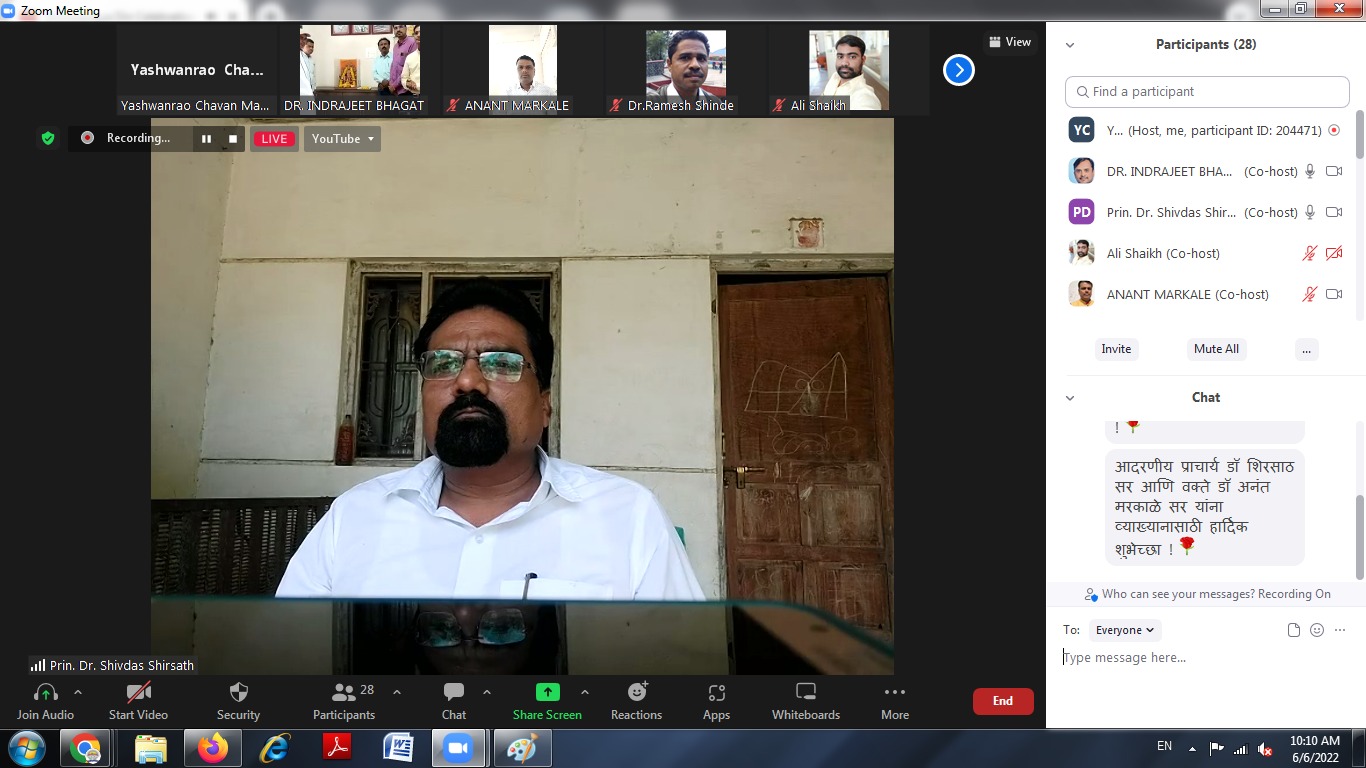Toggle Ali Shaikh's crossed-out camera icon
The width and height of the screenshot is (1366, 768).
coord(1334,254)
